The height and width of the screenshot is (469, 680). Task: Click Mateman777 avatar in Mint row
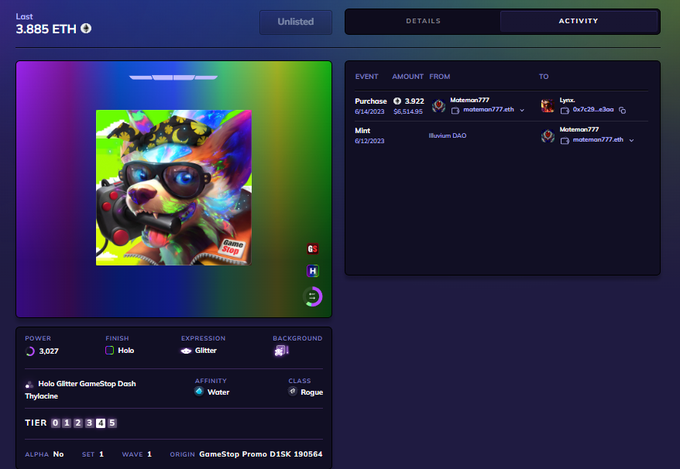[x=548, y=136]
